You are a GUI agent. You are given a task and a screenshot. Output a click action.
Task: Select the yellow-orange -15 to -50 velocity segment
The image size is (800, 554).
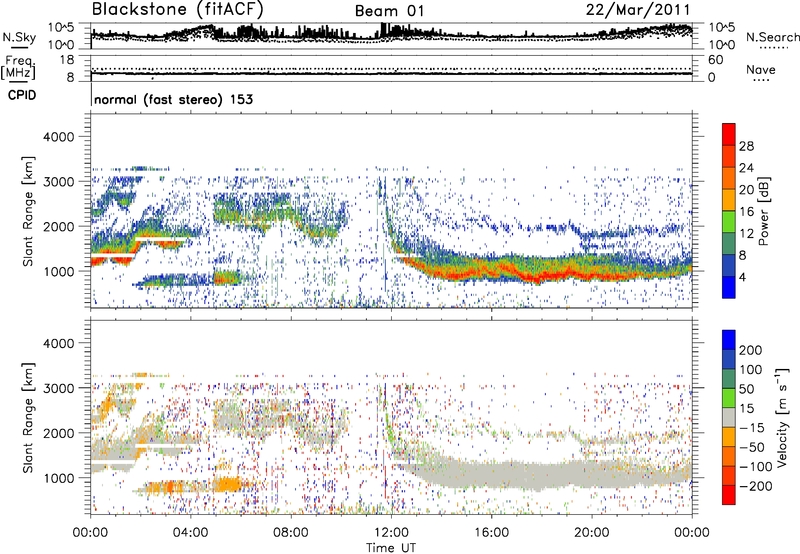tap(729, 437)
